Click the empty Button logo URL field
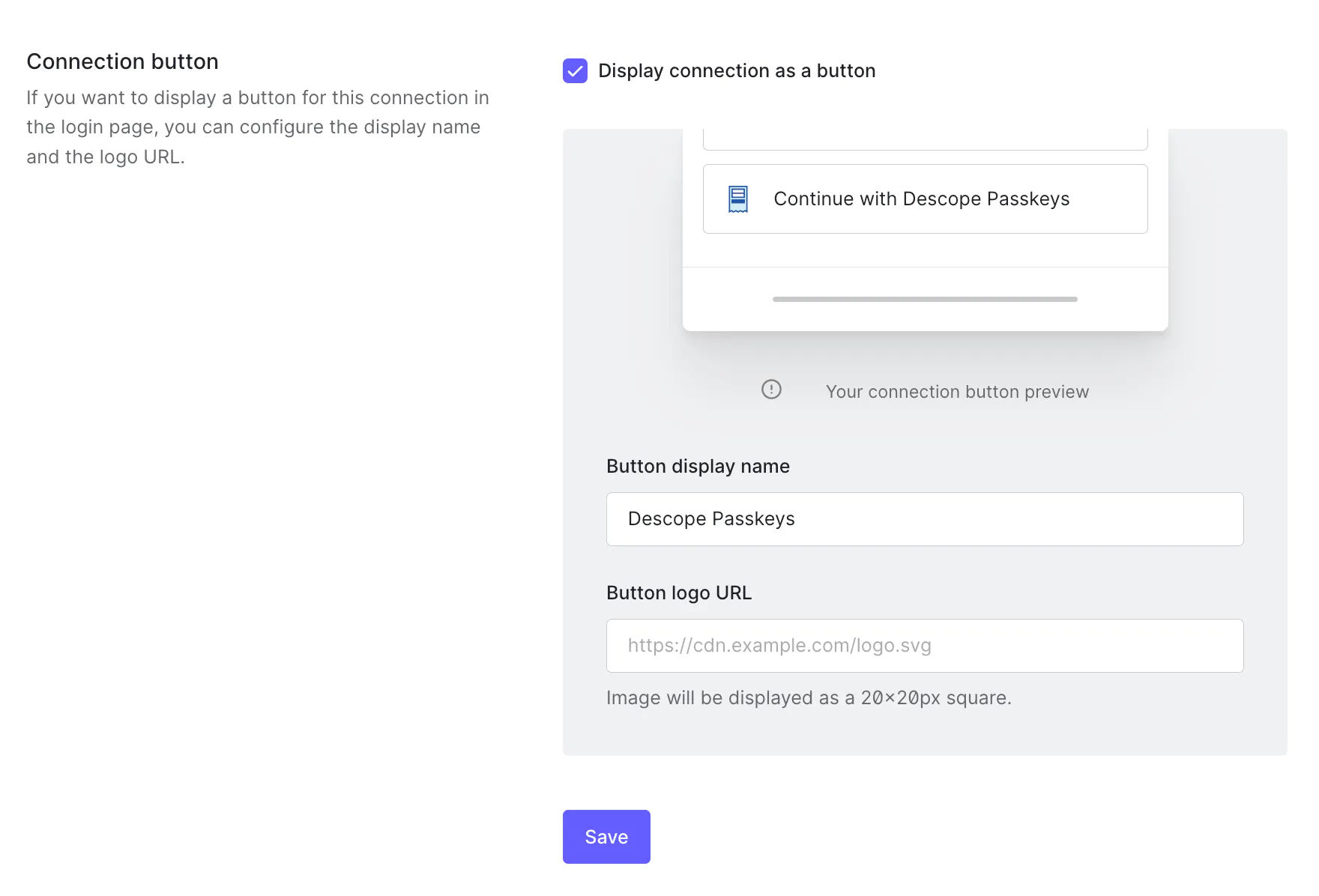 pos(925,645)
